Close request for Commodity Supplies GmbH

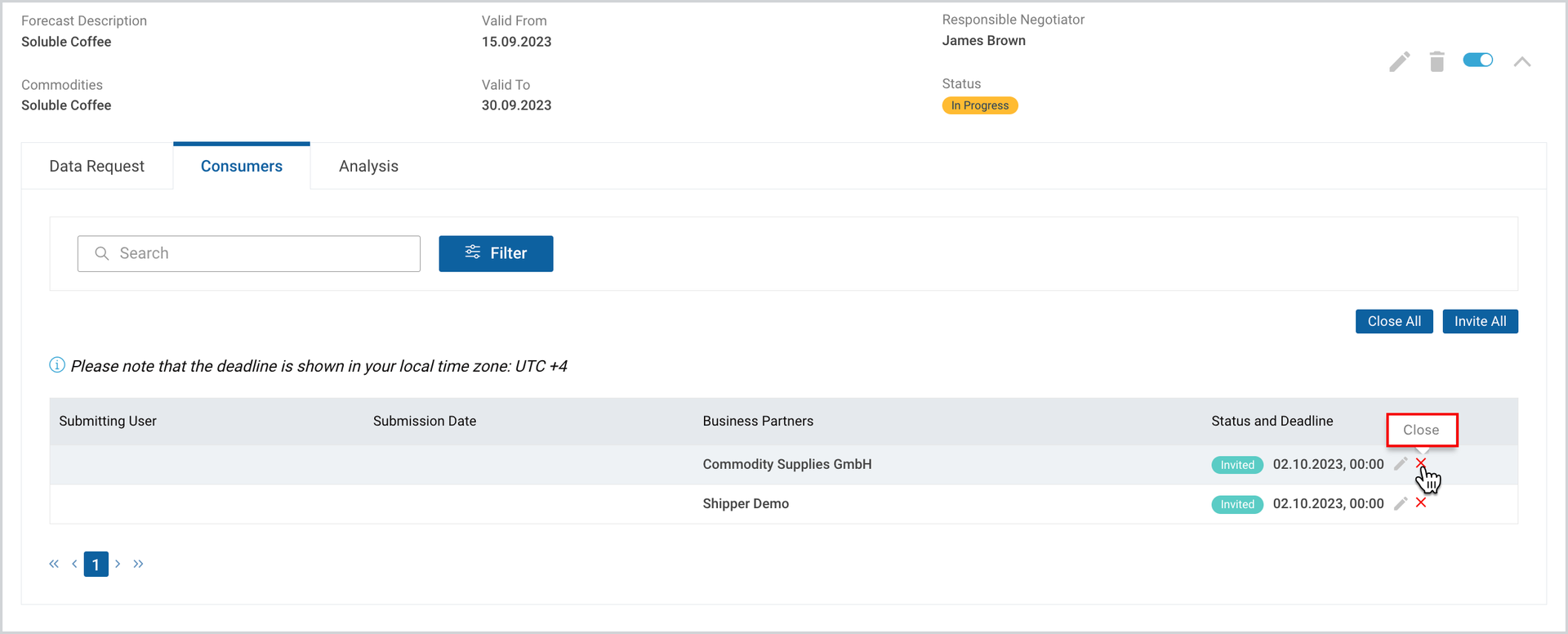1421,463
